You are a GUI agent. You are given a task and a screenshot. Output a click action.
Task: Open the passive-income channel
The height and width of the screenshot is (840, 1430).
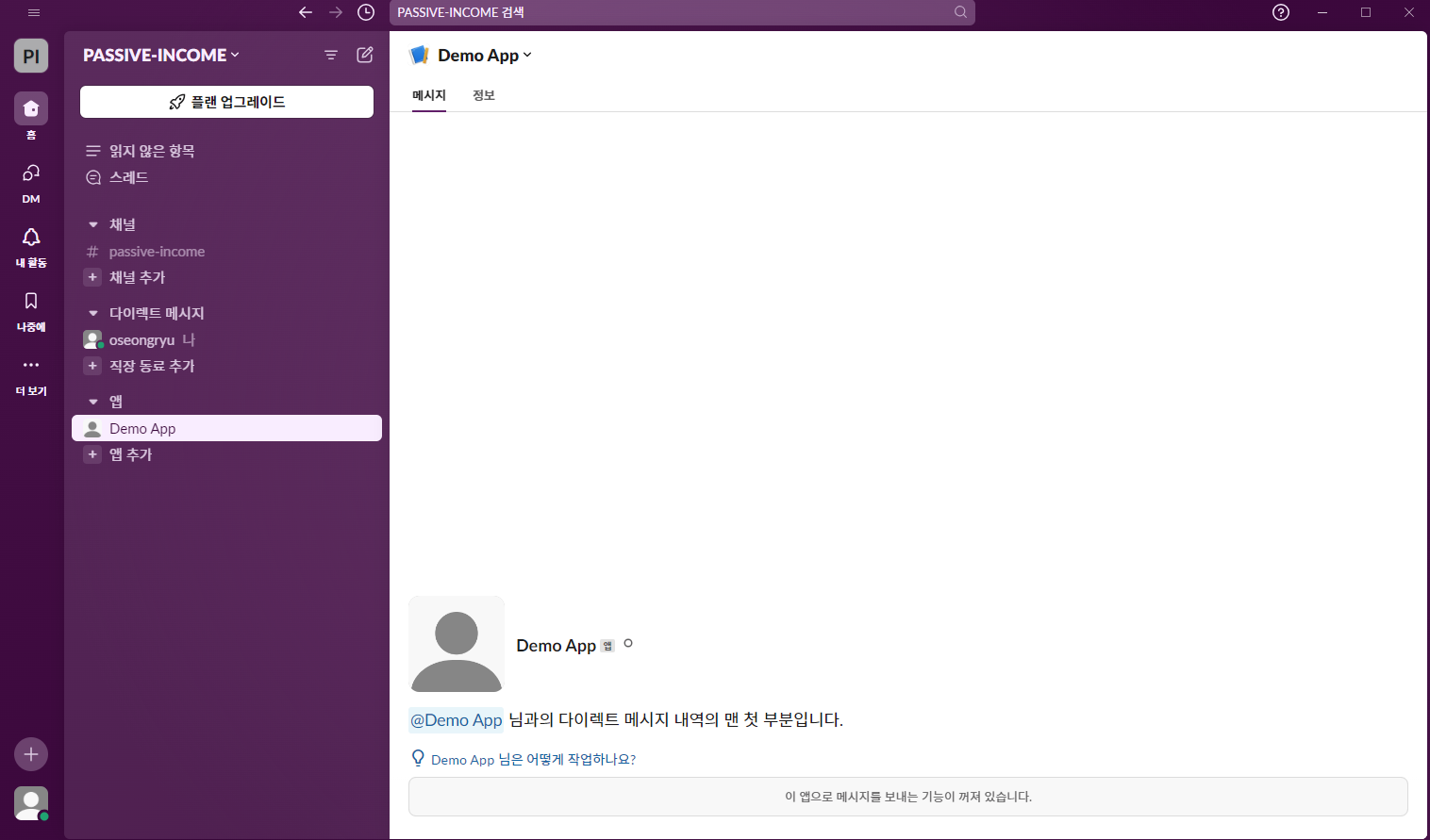point(226,252)
